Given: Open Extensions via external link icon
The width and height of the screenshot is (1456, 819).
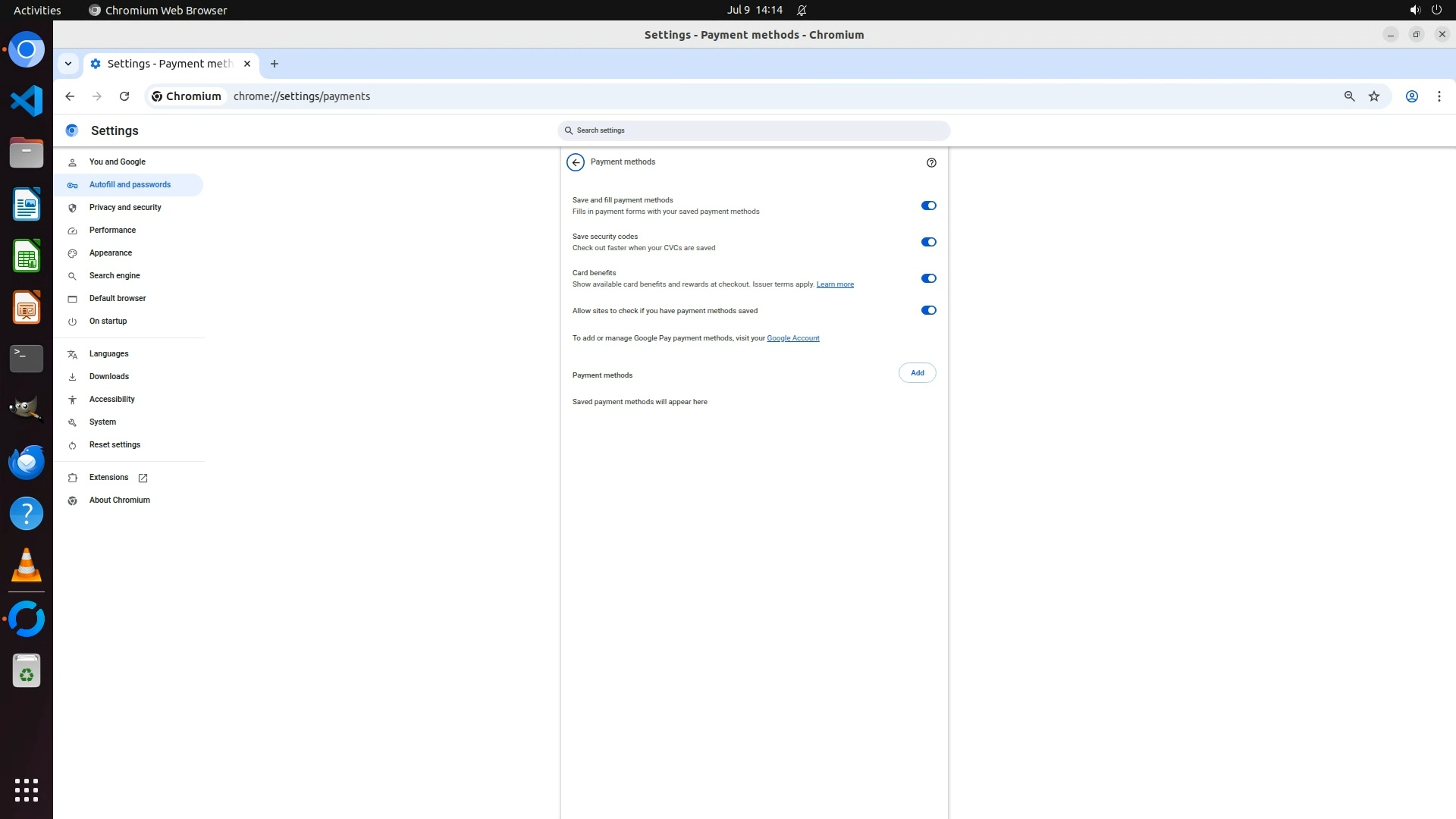Looking at the screenshot, I should coord(143,478).
